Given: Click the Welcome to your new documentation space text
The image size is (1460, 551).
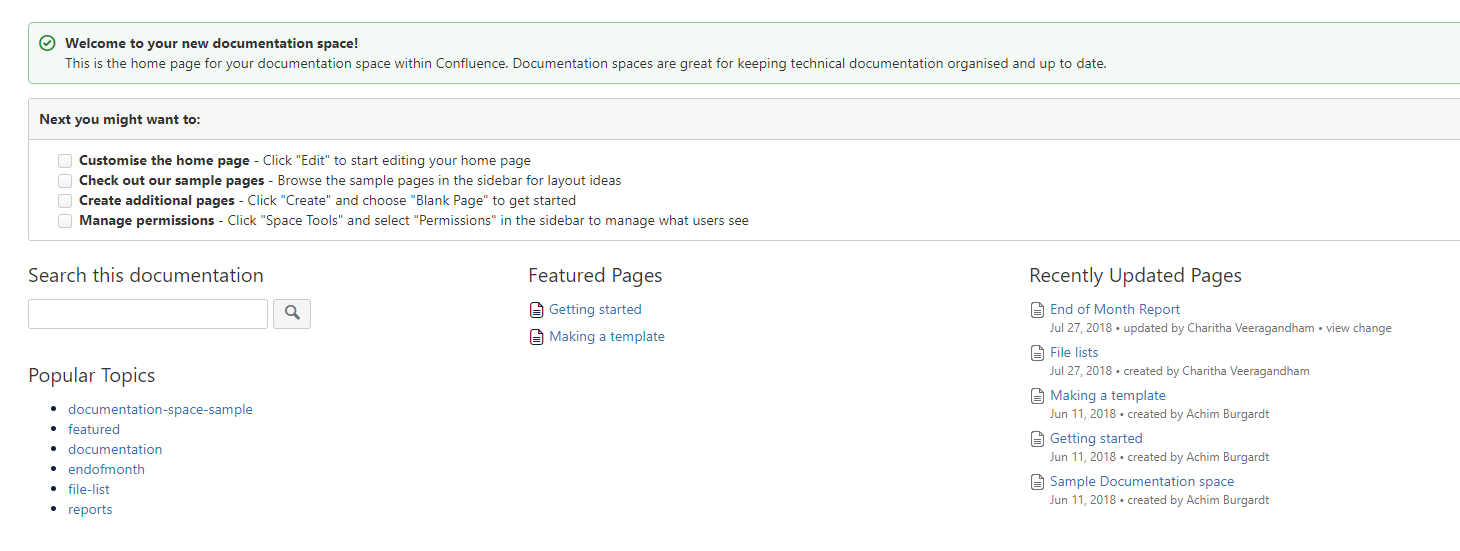Looking at the screenshot, I should click(212, 44).
